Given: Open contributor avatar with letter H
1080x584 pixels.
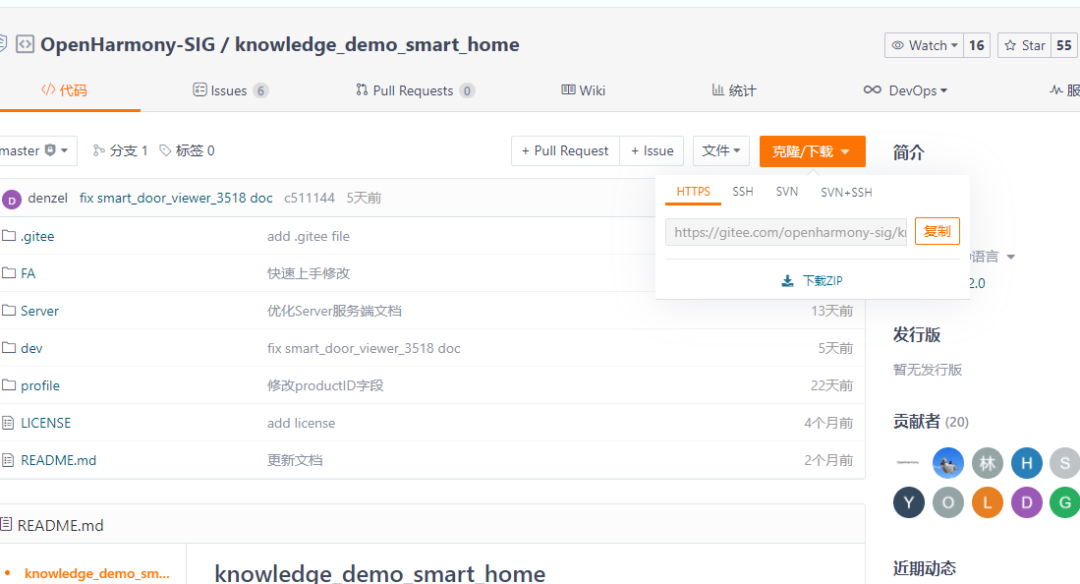Looking at the screenshot, I should point(1026,463).
